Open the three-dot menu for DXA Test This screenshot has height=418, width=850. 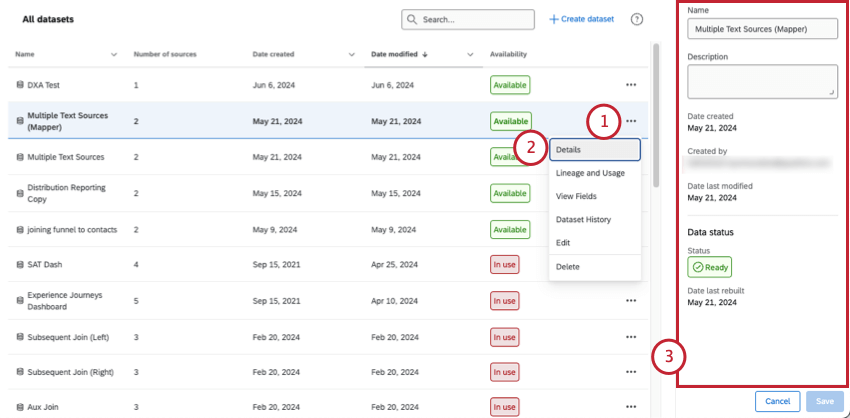pyautogui.click(x=630, y=85)
